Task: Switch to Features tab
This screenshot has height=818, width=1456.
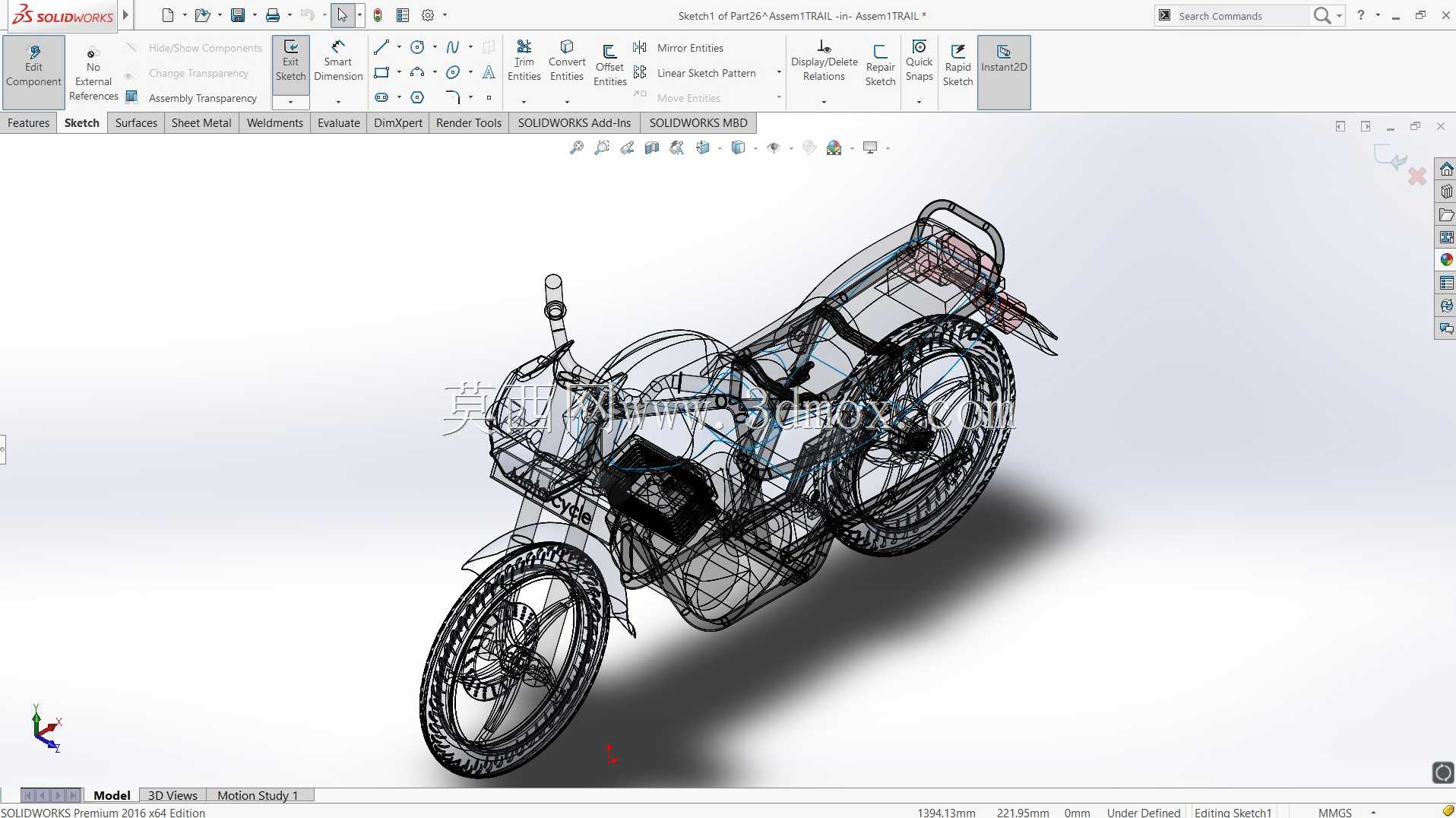Action: [x=28, y=122]
